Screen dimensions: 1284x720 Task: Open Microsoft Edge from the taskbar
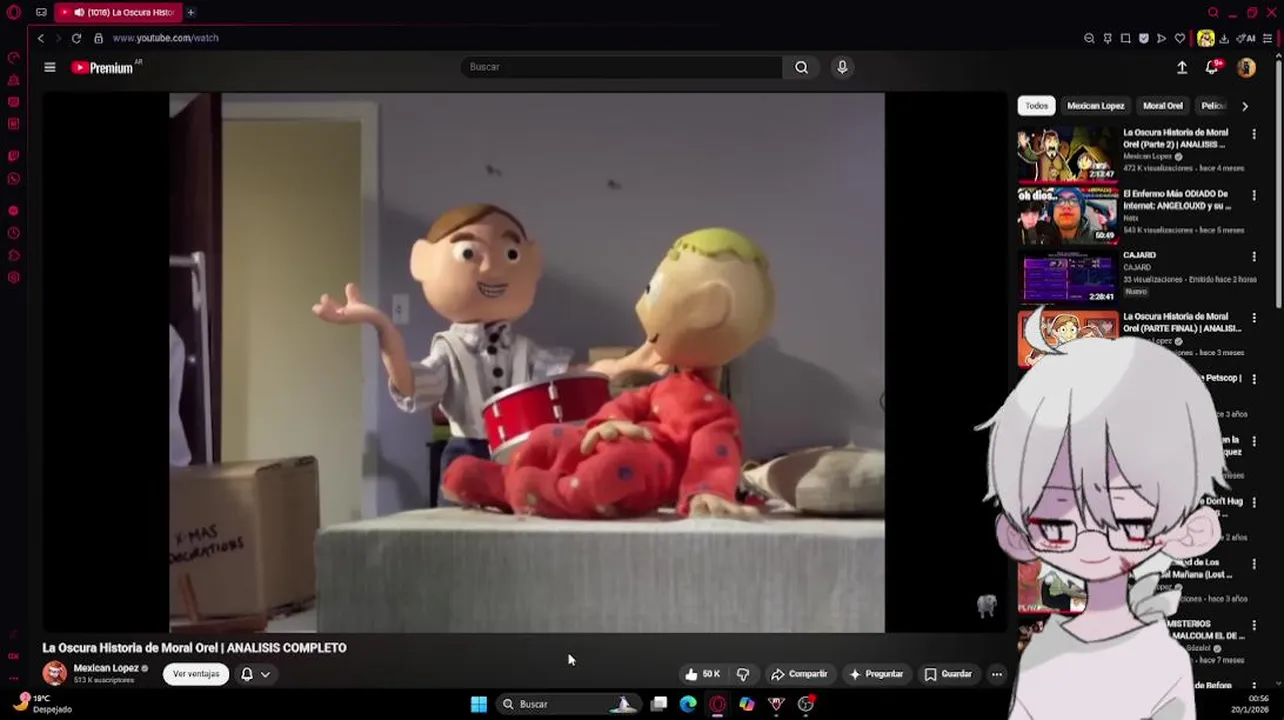(x=688, y=704)
